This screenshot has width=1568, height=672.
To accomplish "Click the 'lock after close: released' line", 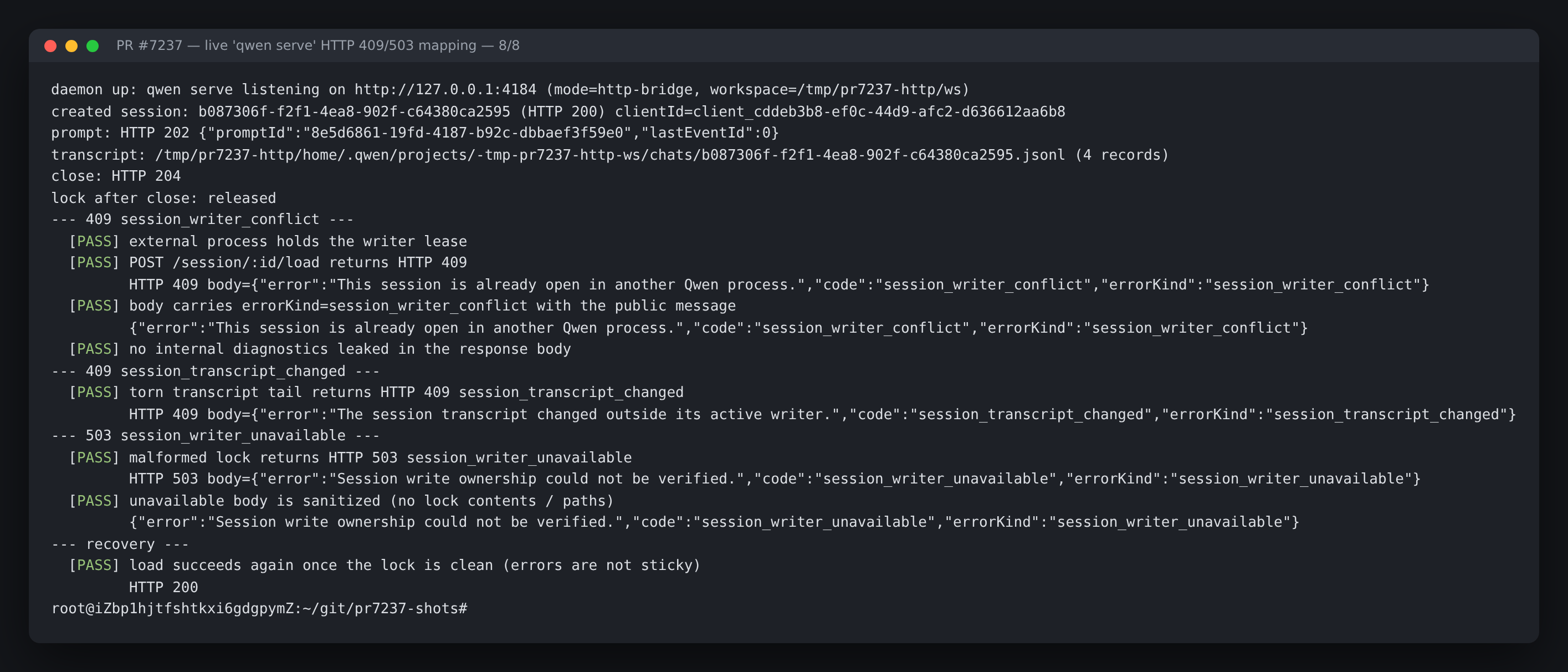I will tap(163, 198).
